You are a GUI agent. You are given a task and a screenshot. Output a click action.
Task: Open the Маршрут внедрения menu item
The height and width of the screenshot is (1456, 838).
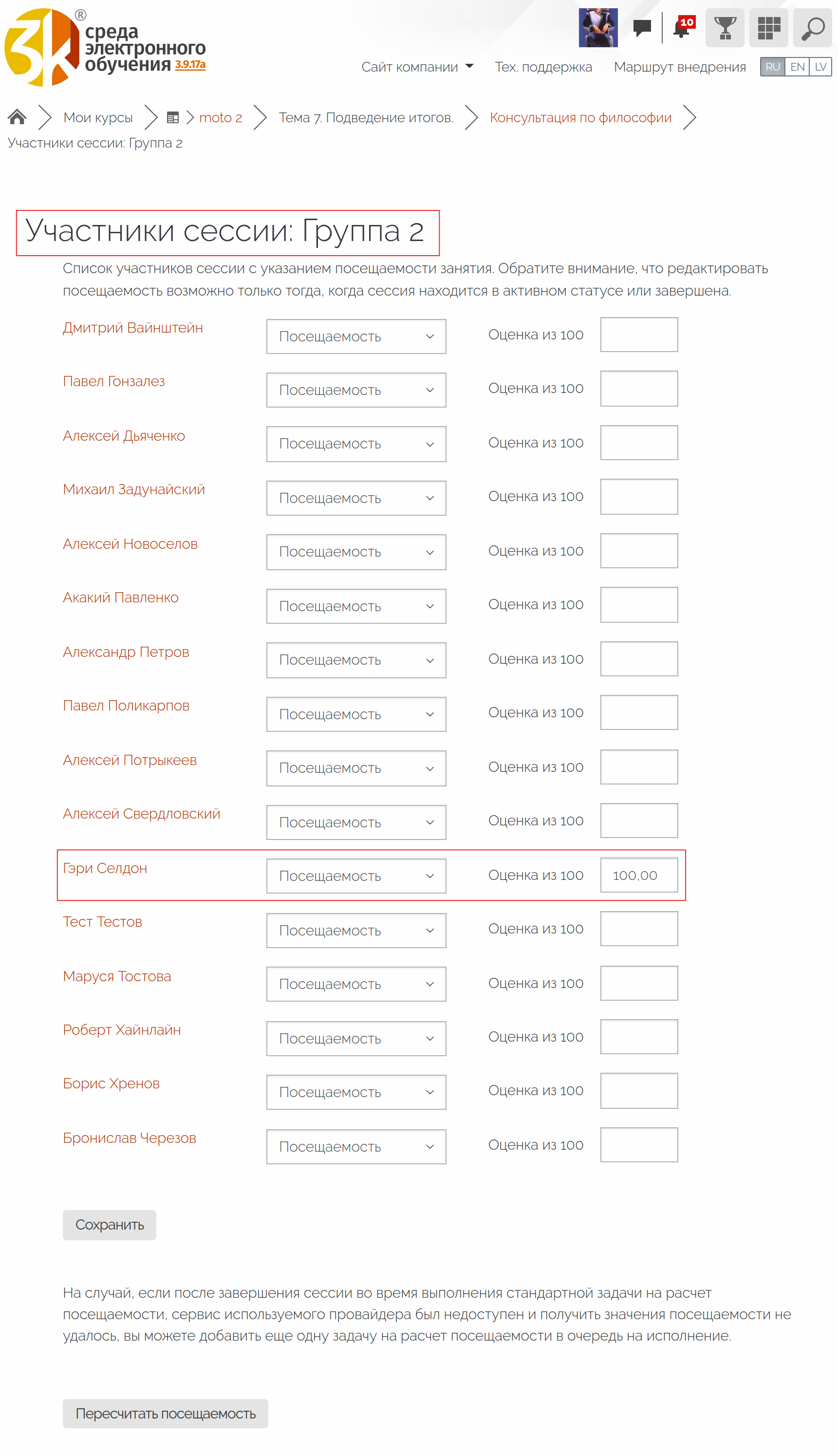pos(679,67)
